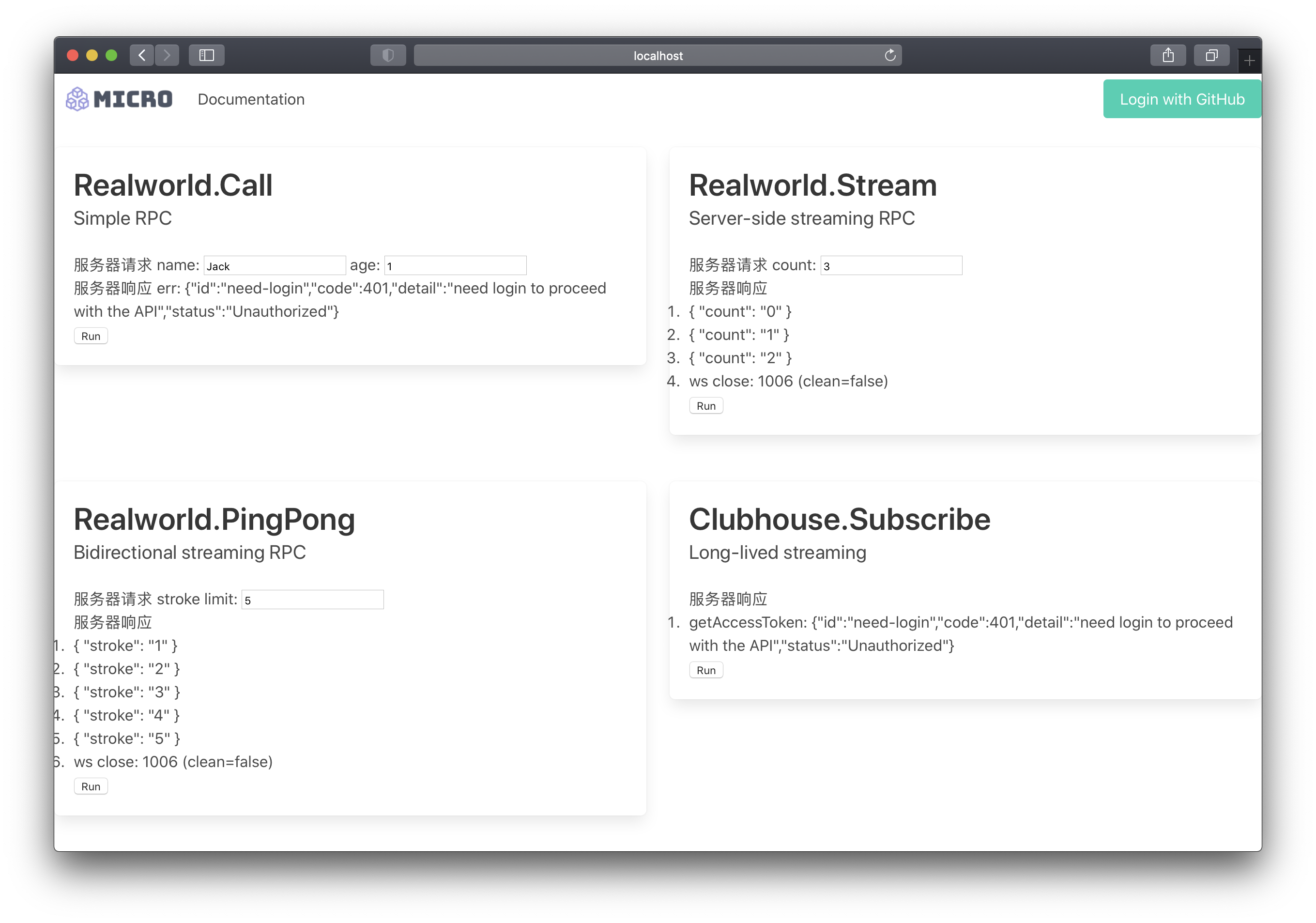Image resolution: width=1316 pixels, height=923 pixels.
Task: Edit the count input field
Action: (891, 265)
